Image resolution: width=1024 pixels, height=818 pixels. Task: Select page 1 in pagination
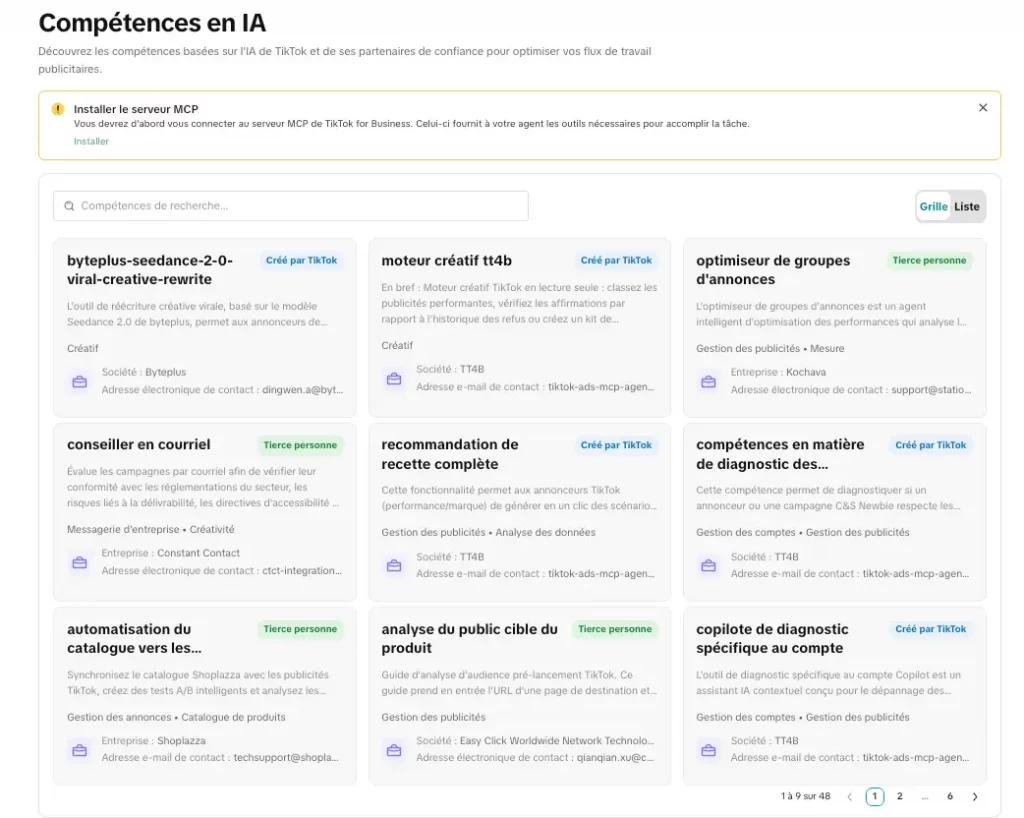pos(874,796)
